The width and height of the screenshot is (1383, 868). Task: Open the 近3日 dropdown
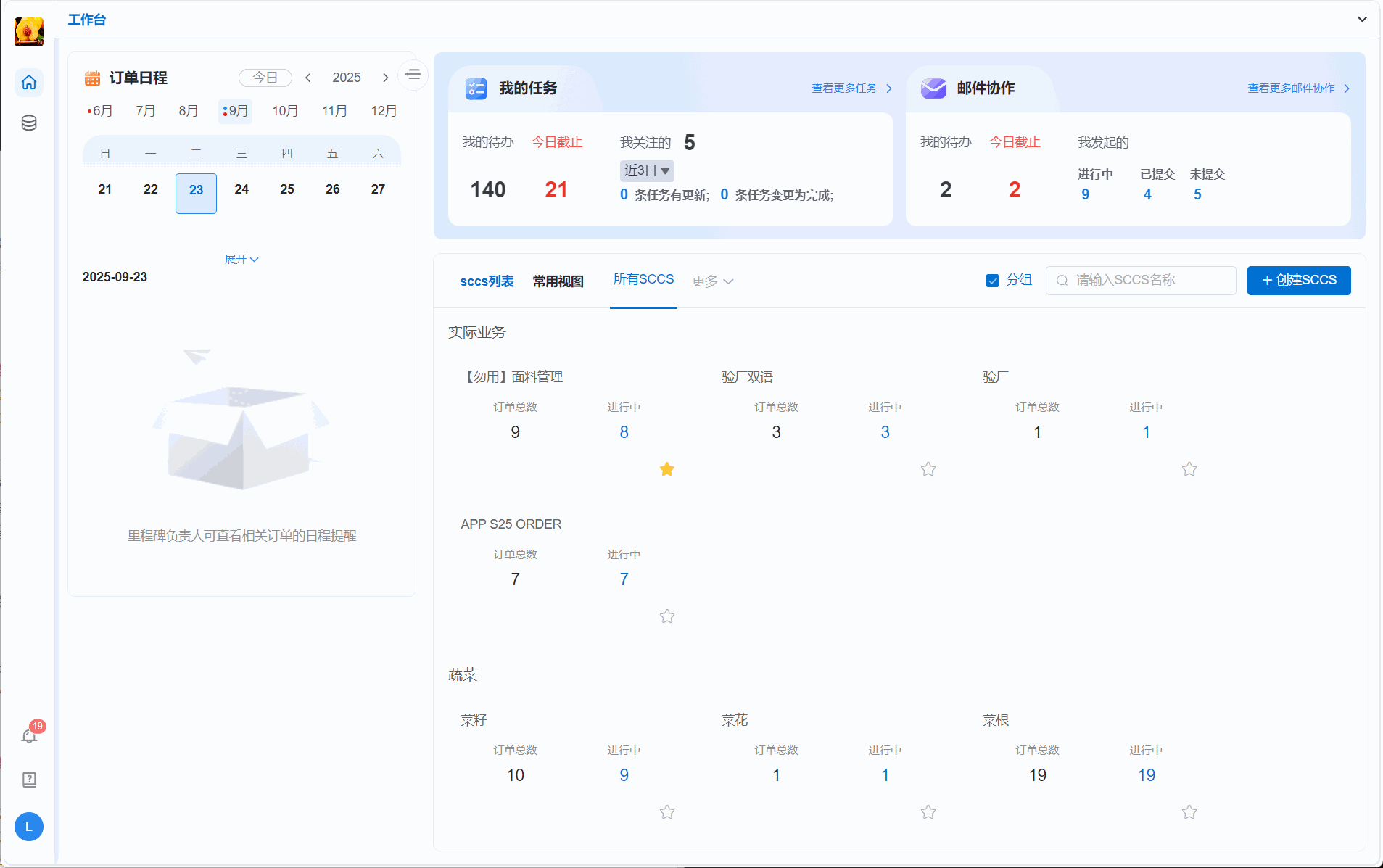pyautogui.click(x=647, y=171)
